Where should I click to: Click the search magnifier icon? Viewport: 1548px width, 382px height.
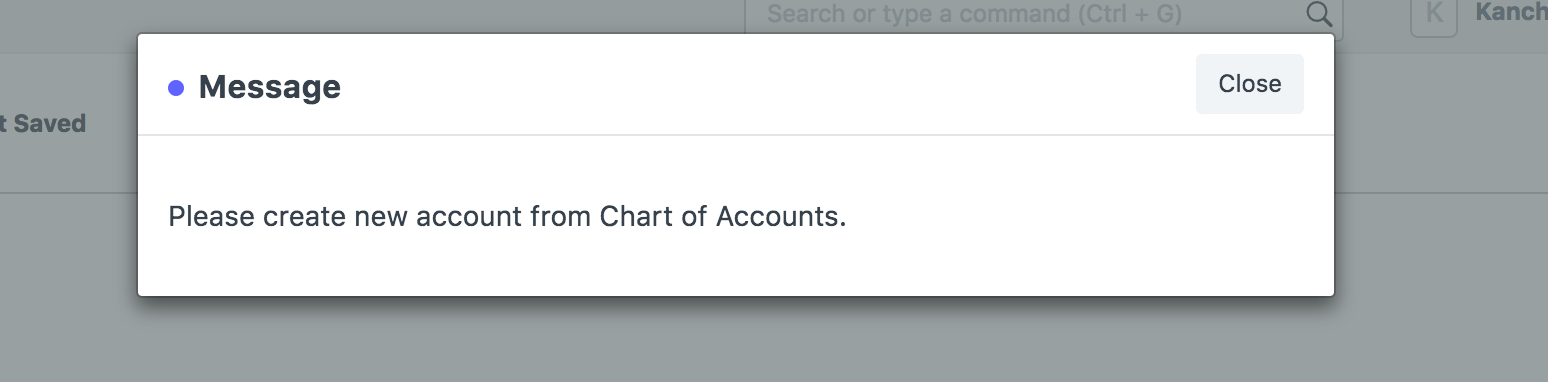pyautogui.click(x=1319, y=14)
